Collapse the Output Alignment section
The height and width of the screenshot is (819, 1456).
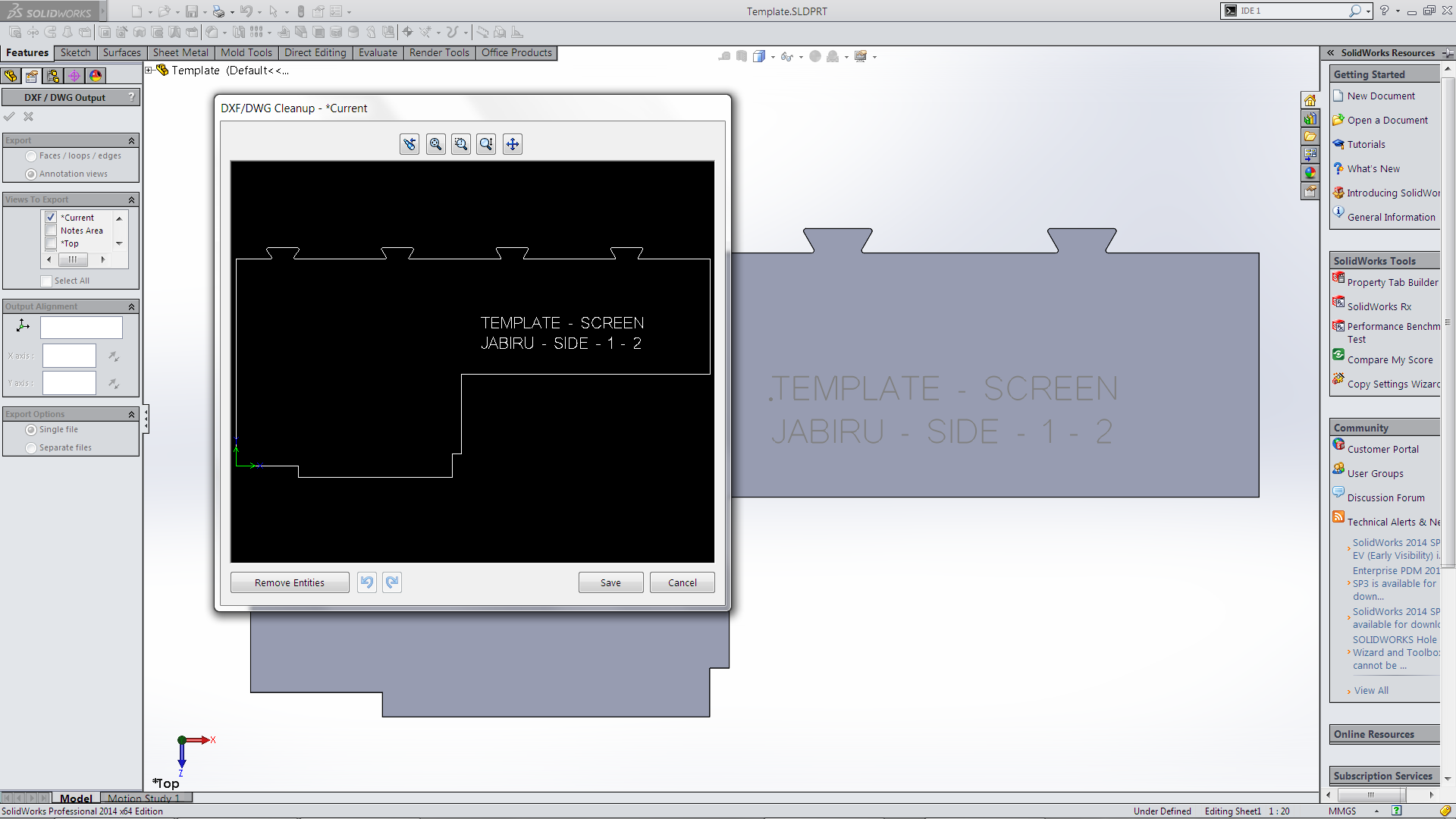click(131, 306)
